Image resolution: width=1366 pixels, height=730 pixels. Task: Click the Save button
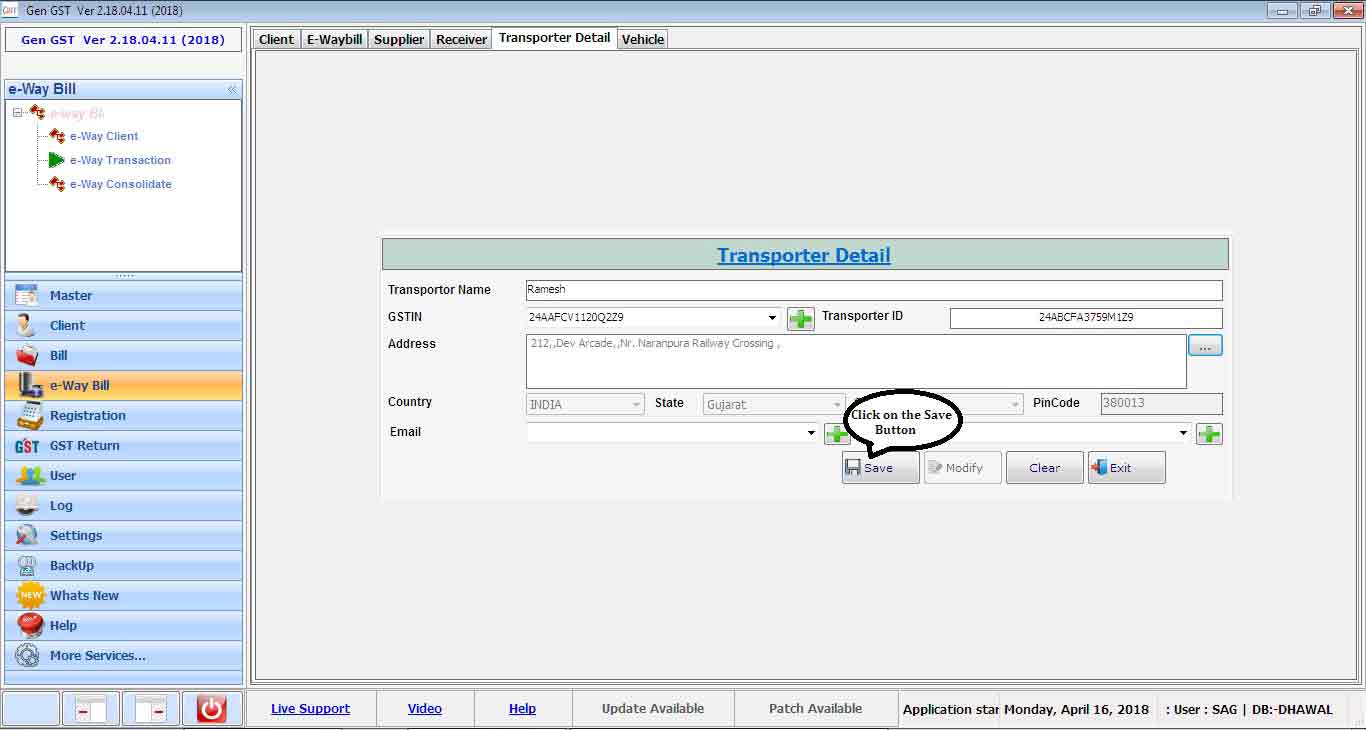pos(880,468)
